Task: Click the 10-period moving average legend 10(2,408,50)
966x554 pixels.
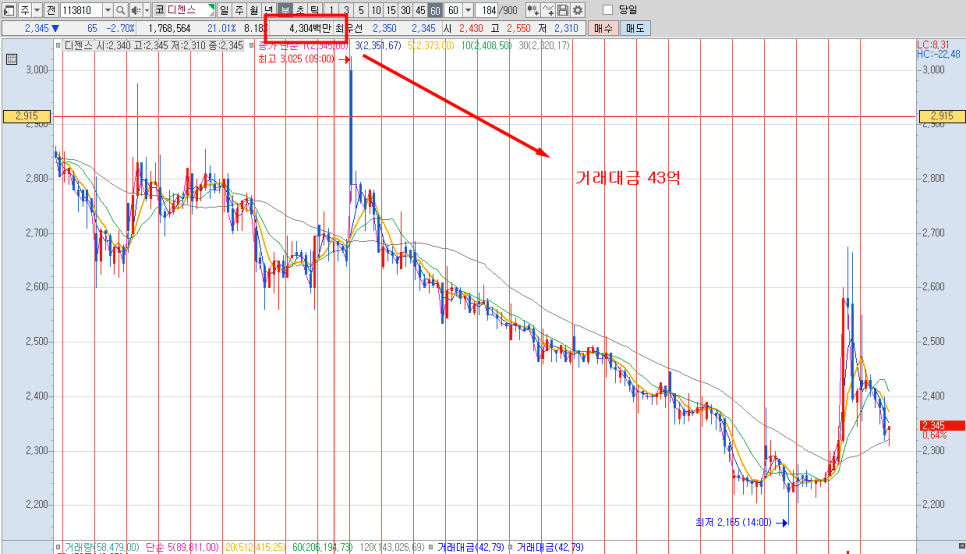Action: click(485, 46)
